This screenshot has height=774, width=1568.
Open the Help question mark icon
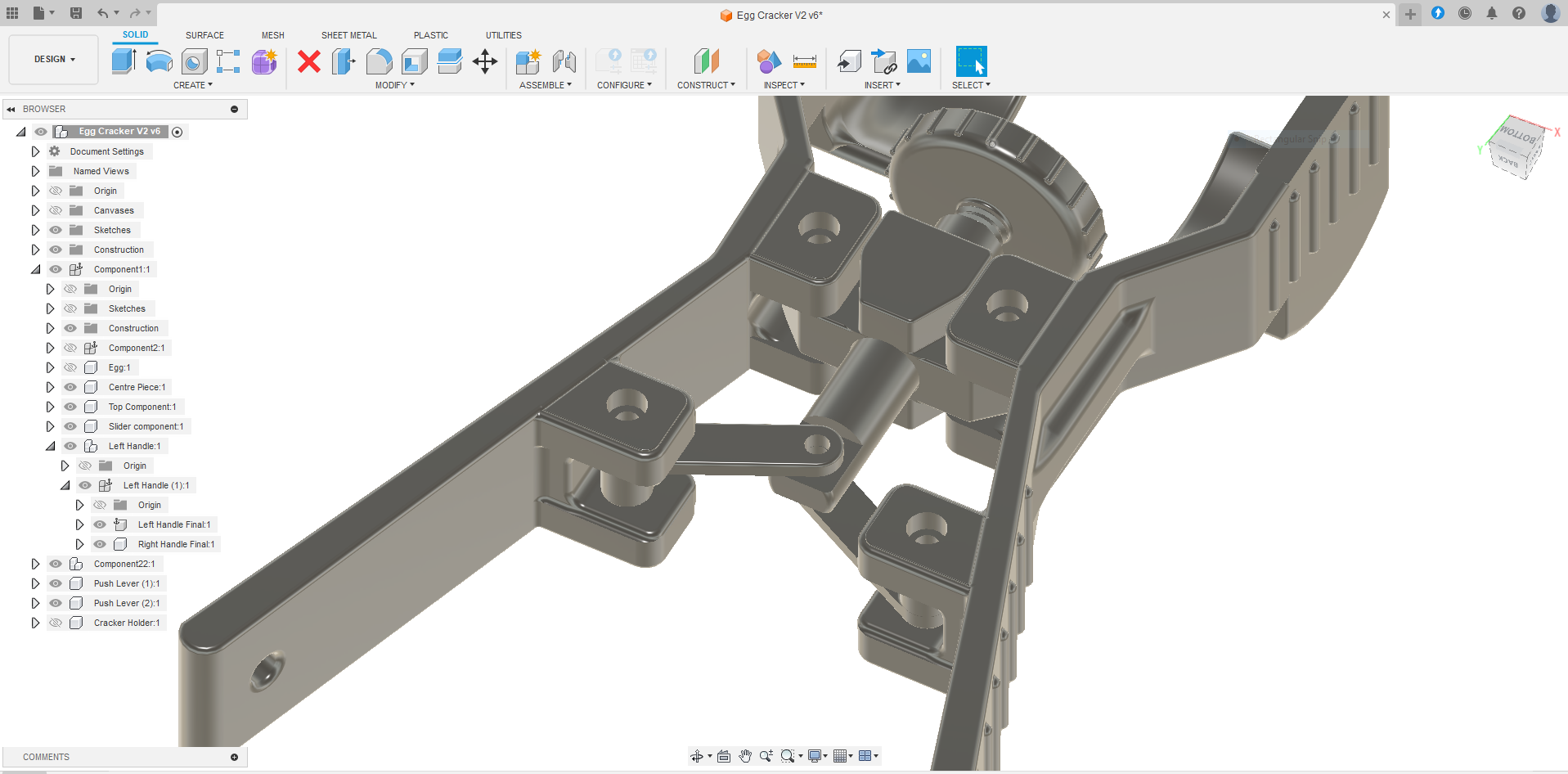(1519, 13)
